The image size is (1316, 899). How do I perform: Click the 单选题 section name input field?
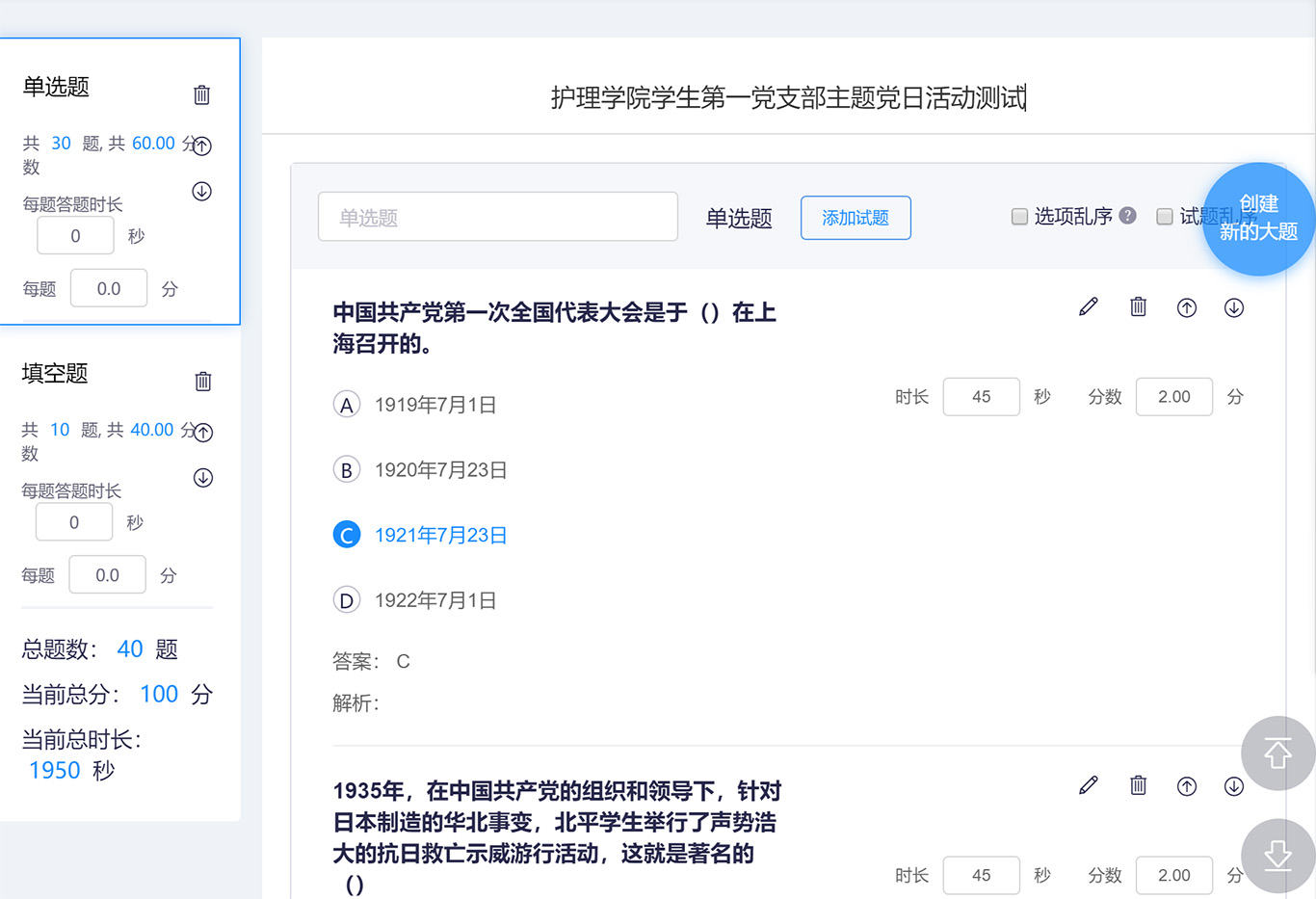498,218
